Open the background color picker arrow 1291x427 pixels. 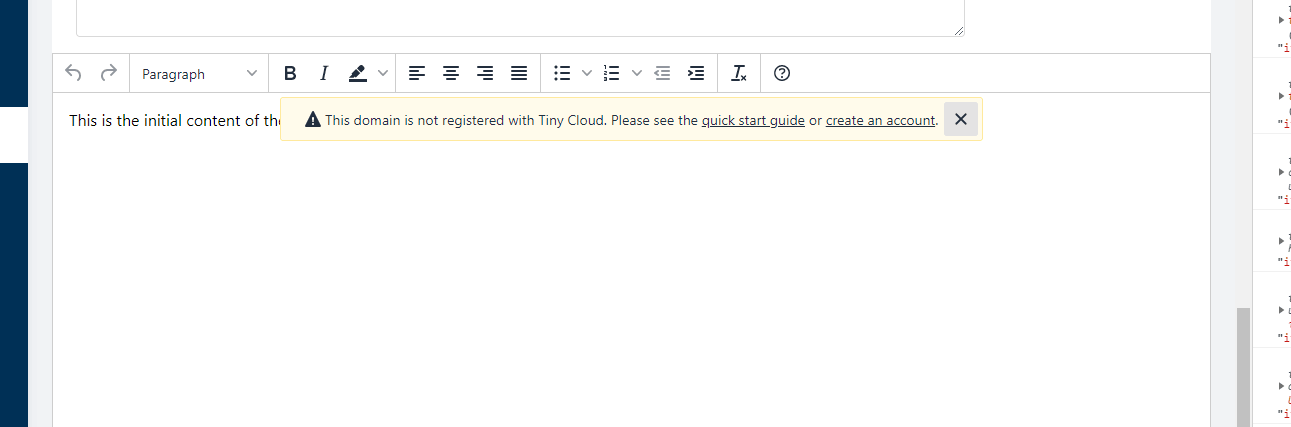coord(382,73)
